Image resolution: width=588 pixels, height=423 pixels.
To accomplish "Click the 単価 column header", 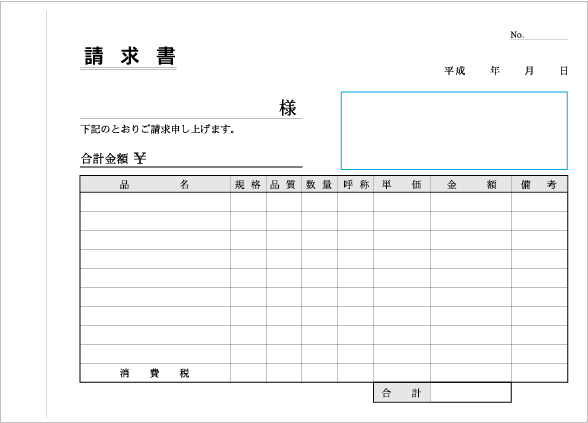I will pyautogui.click(x=402, y=184).
